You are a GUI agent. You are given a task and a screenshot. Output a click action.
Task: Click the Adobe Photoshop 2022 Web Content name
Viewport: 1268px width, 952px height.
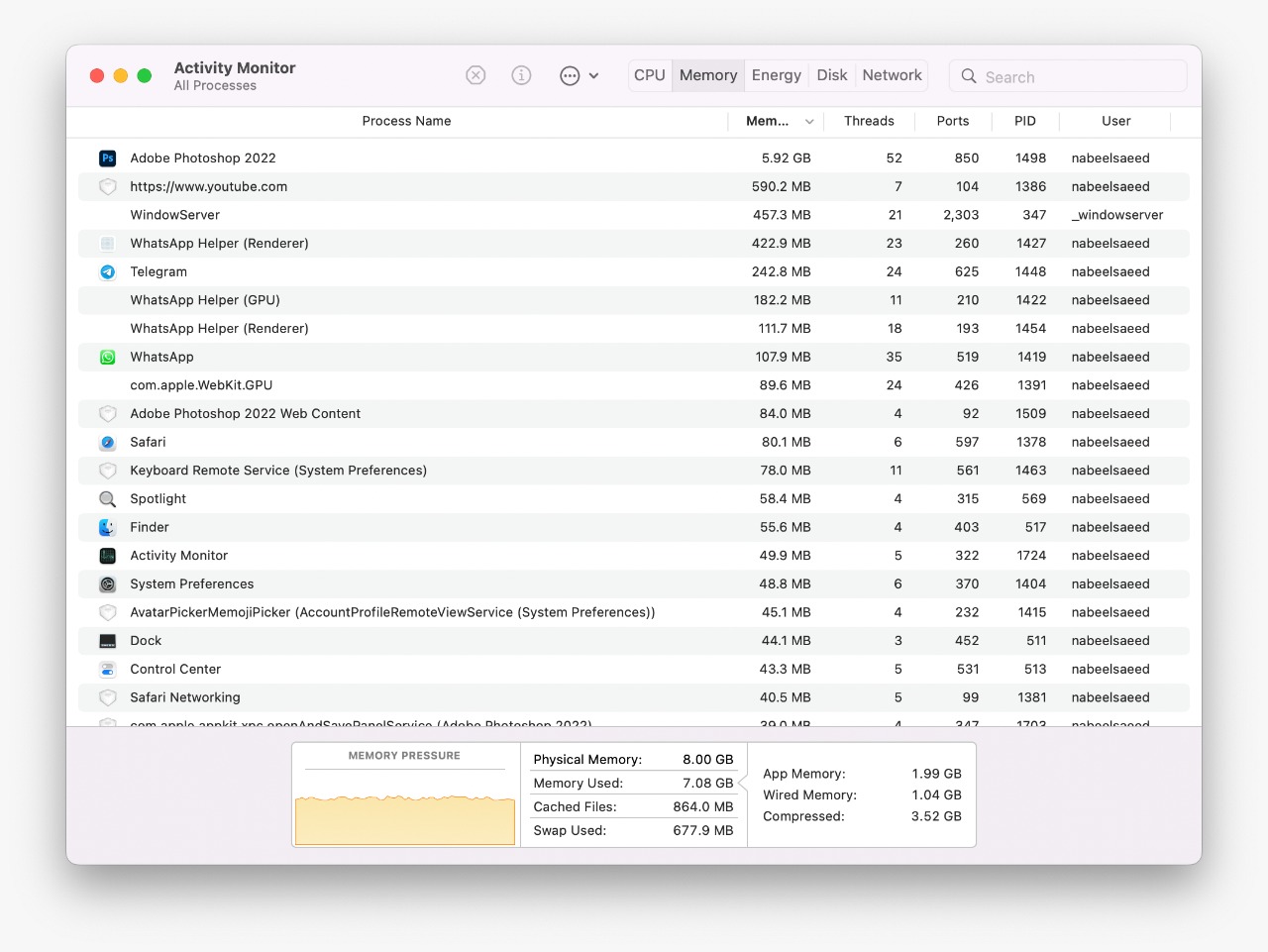click(246, 414)
